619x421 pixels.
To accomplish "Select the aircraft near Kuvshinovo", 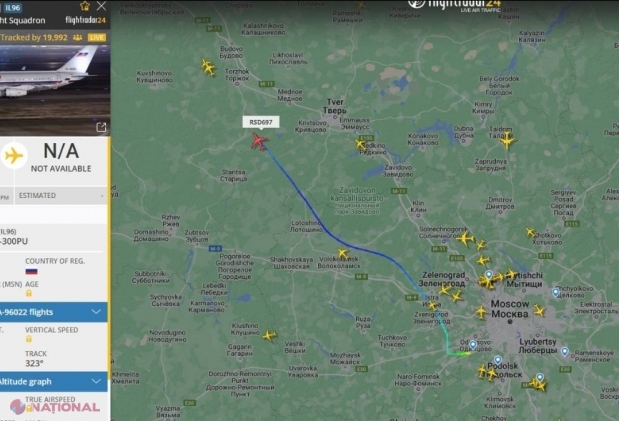I will [208, 67].
